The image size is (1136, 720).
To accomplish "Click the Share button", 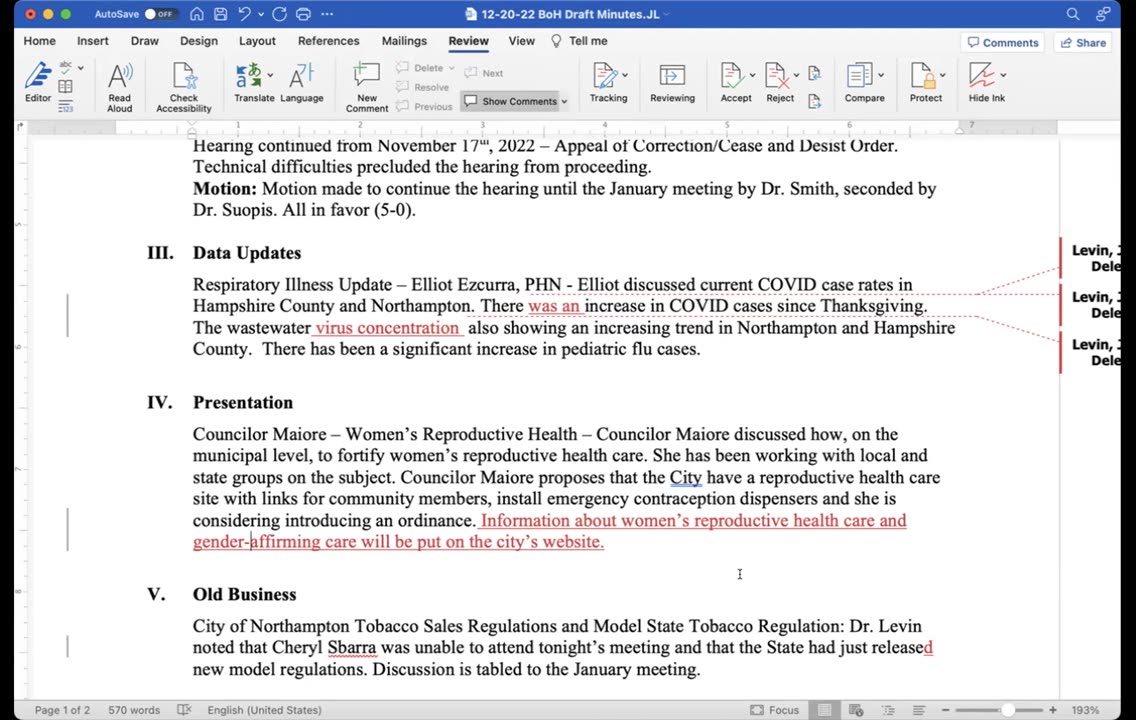I will click(1083, 43).
